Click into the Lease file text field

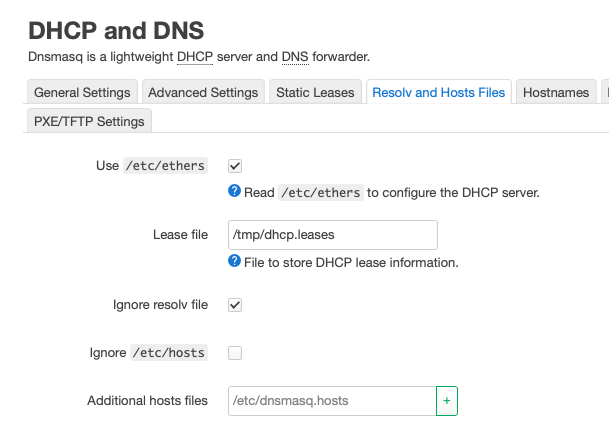click(x=333, y=235)
